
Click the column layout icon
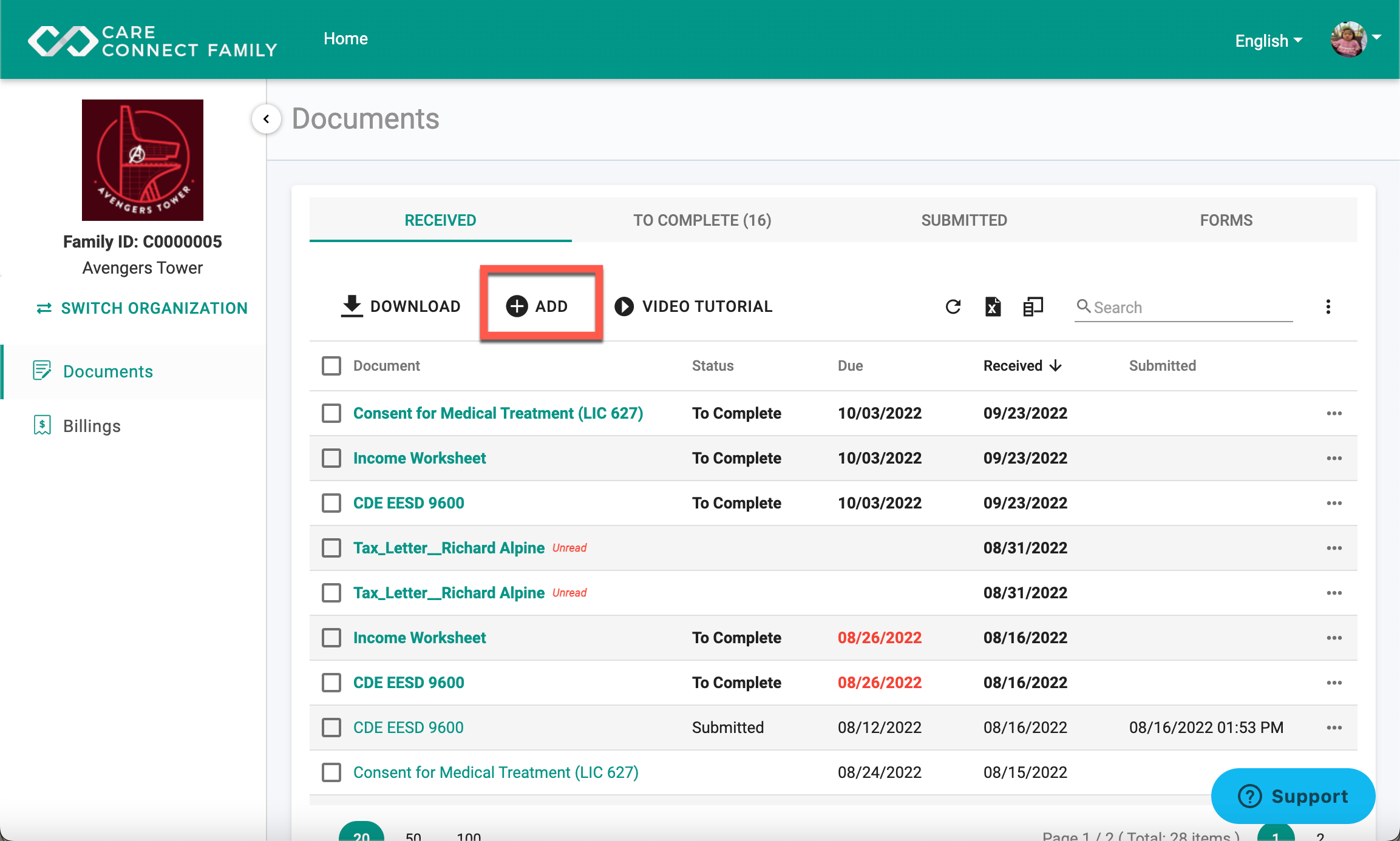(1033, 307)
